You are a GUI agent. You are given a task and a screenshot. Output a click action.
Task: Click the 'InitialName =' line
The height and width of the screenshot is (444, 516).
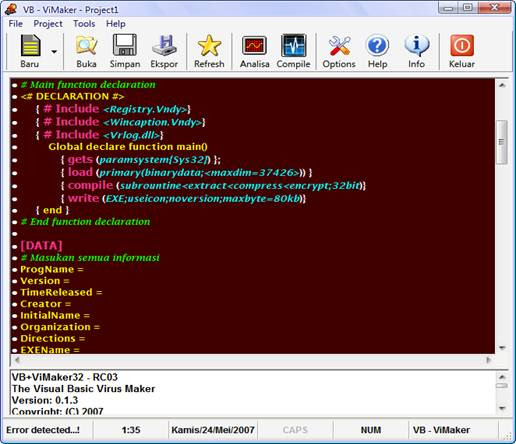[55, 316]
